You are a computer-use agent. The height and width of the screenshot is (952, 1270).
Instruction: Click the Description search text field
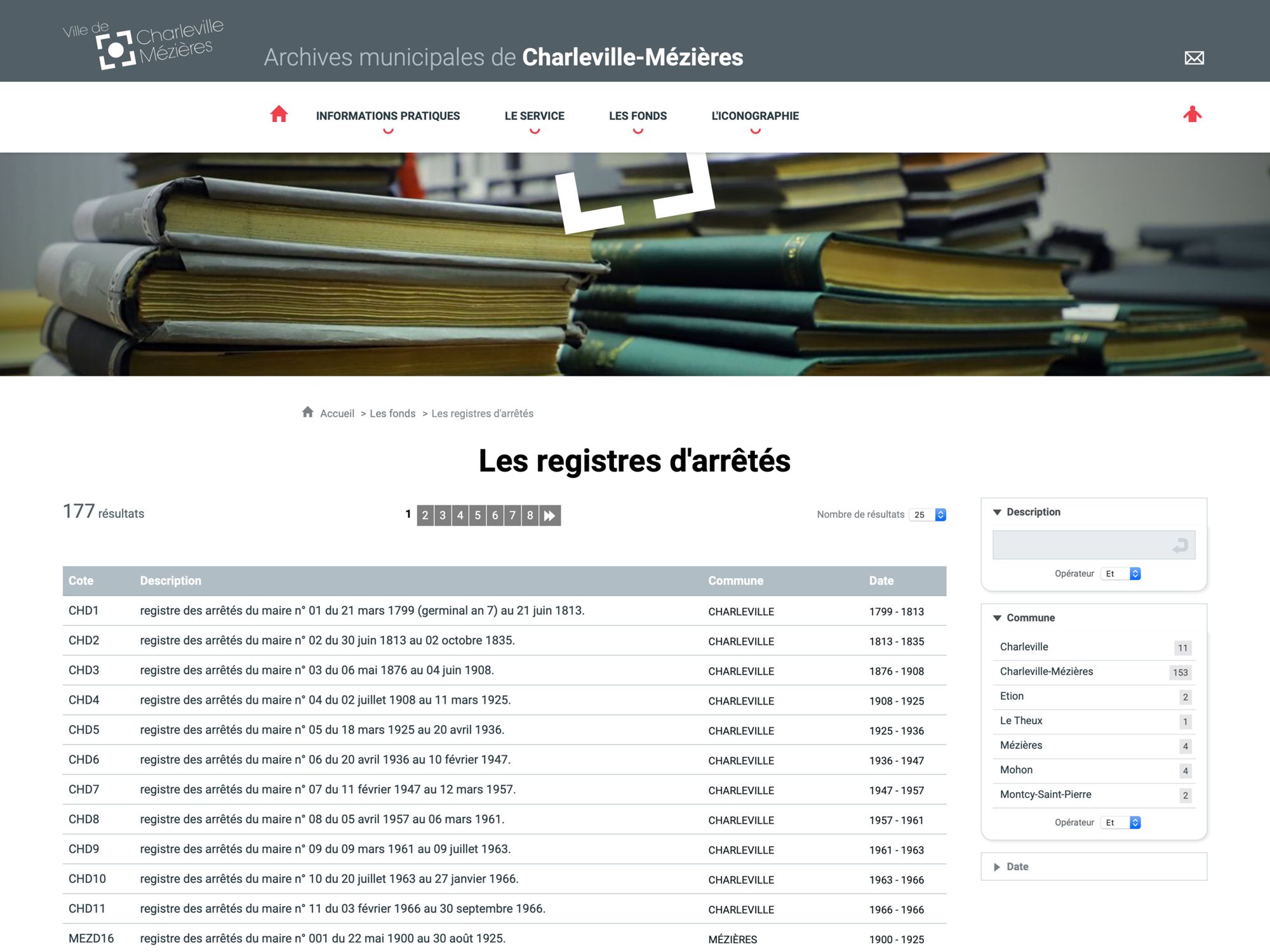[x=1079, y=545]
